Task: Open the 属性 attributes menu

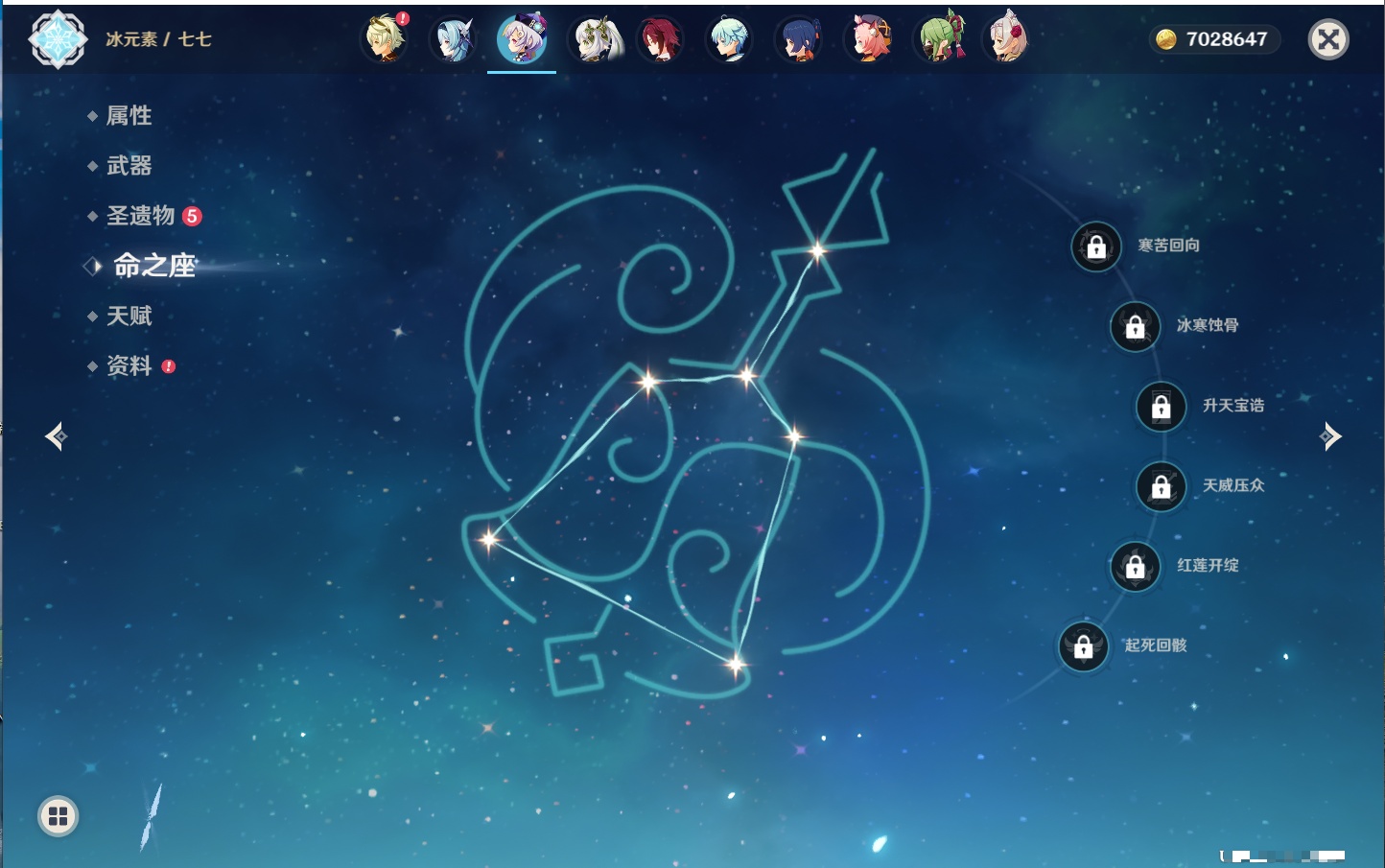Action: click(x=129, y=116)
